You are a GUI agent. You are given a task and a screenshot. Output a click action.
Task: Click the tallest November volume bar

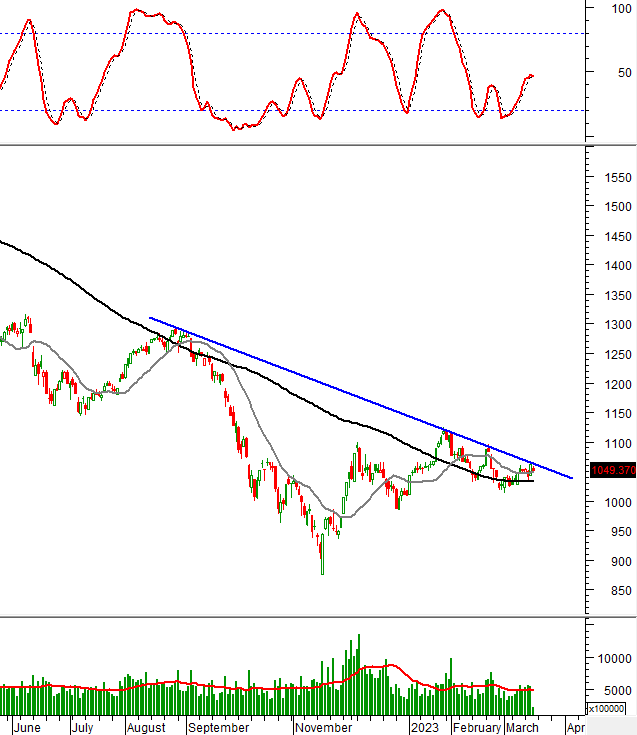click(359, 675)
